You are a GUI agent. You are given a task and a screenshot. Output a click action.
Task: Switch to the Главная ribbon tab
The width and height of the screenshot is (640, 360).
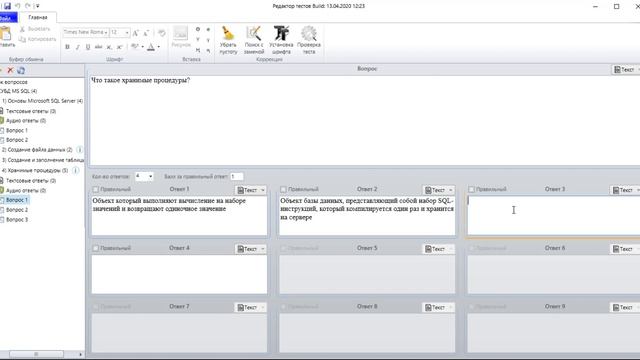tap(38, 18)
